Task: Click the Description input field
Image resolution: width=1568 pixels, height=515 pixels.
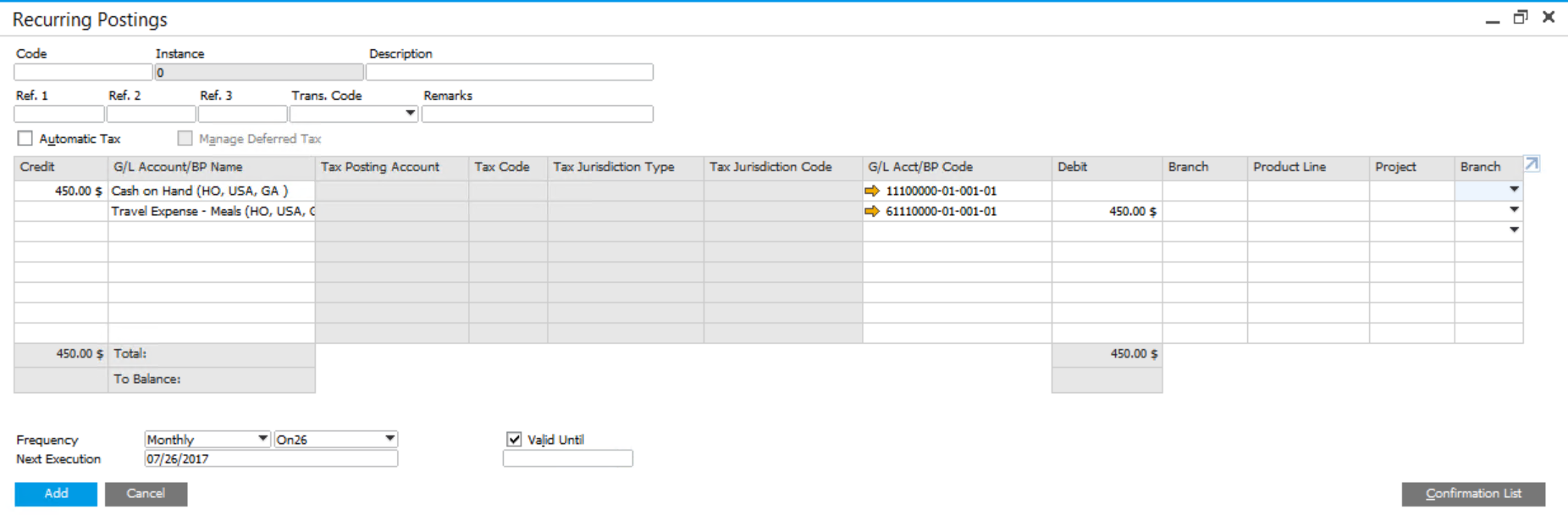Action: [x=509, y=73]
